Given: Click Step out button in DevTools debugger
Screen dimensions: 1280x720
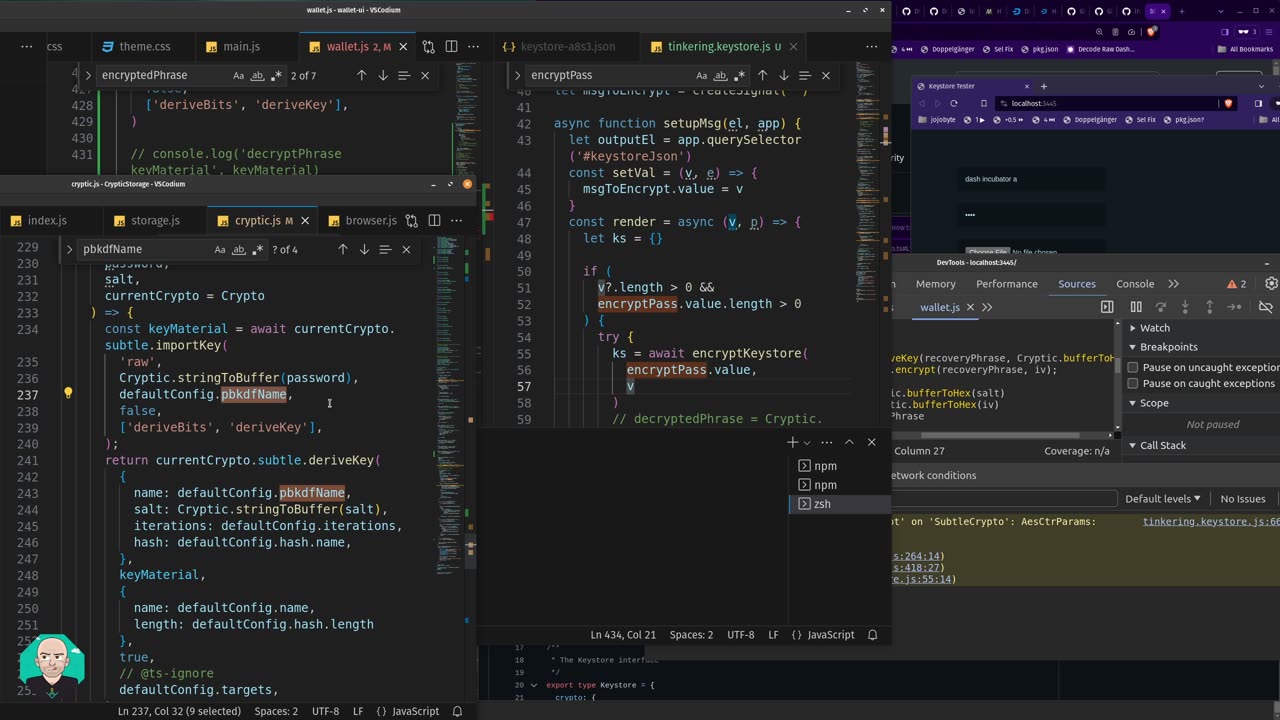Looking at the screenshot, I should click(x=1209, y=307).
